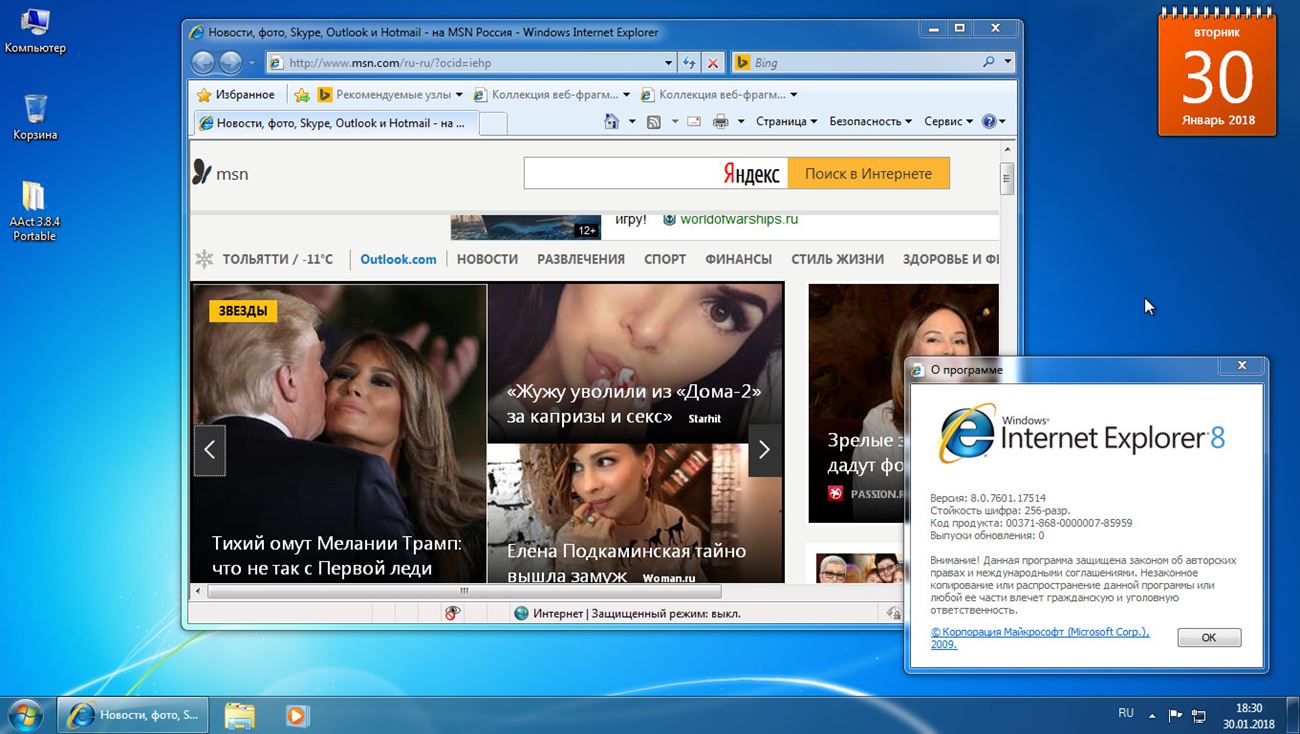This screenshot has height=734, width=1300.
Task: Open the ФИНАНСЫ section in msn navigation
Action: (x=738, y=259)
